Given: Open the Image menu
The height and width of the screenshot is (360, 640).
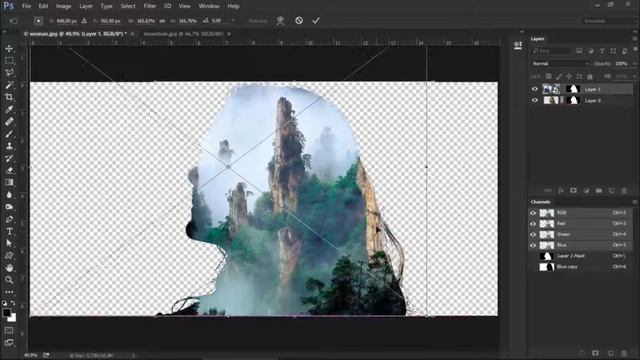Looking at the screenshot, I should point(63,6).
